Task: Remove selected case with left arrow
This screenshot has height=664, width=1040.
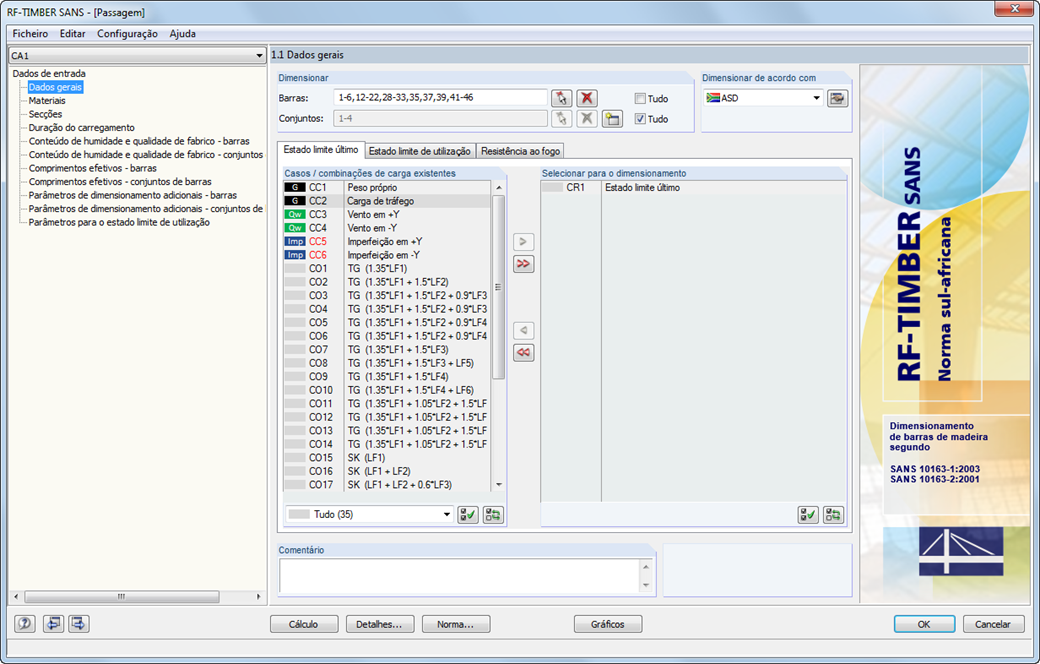Action: pos(523,330)
